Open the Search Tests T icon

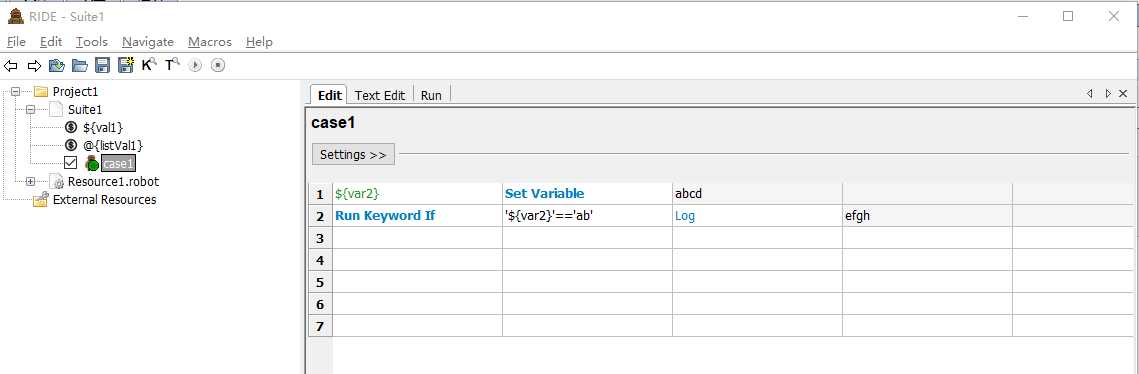pos(171,65)
